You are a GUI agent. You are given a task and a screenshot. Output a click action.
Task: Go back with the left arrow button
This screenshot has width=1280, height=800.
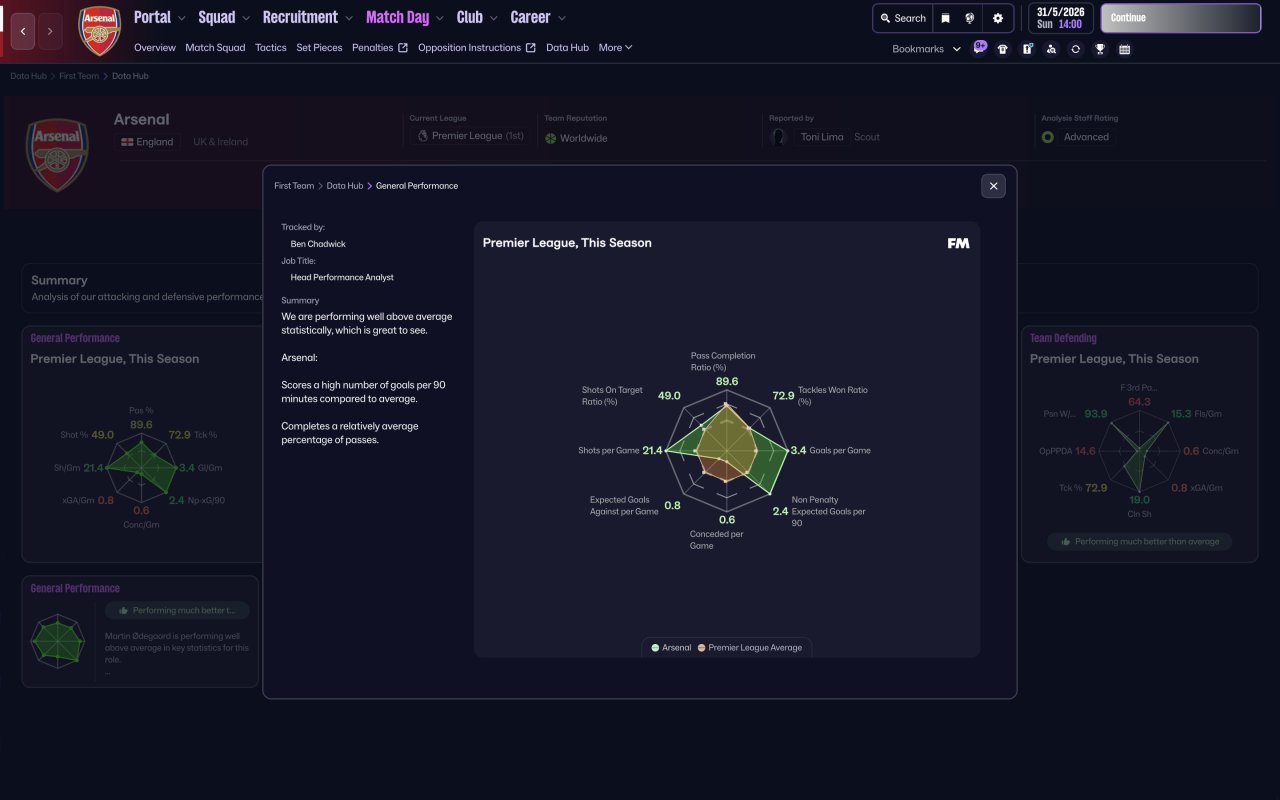click(x=23, y=32)
